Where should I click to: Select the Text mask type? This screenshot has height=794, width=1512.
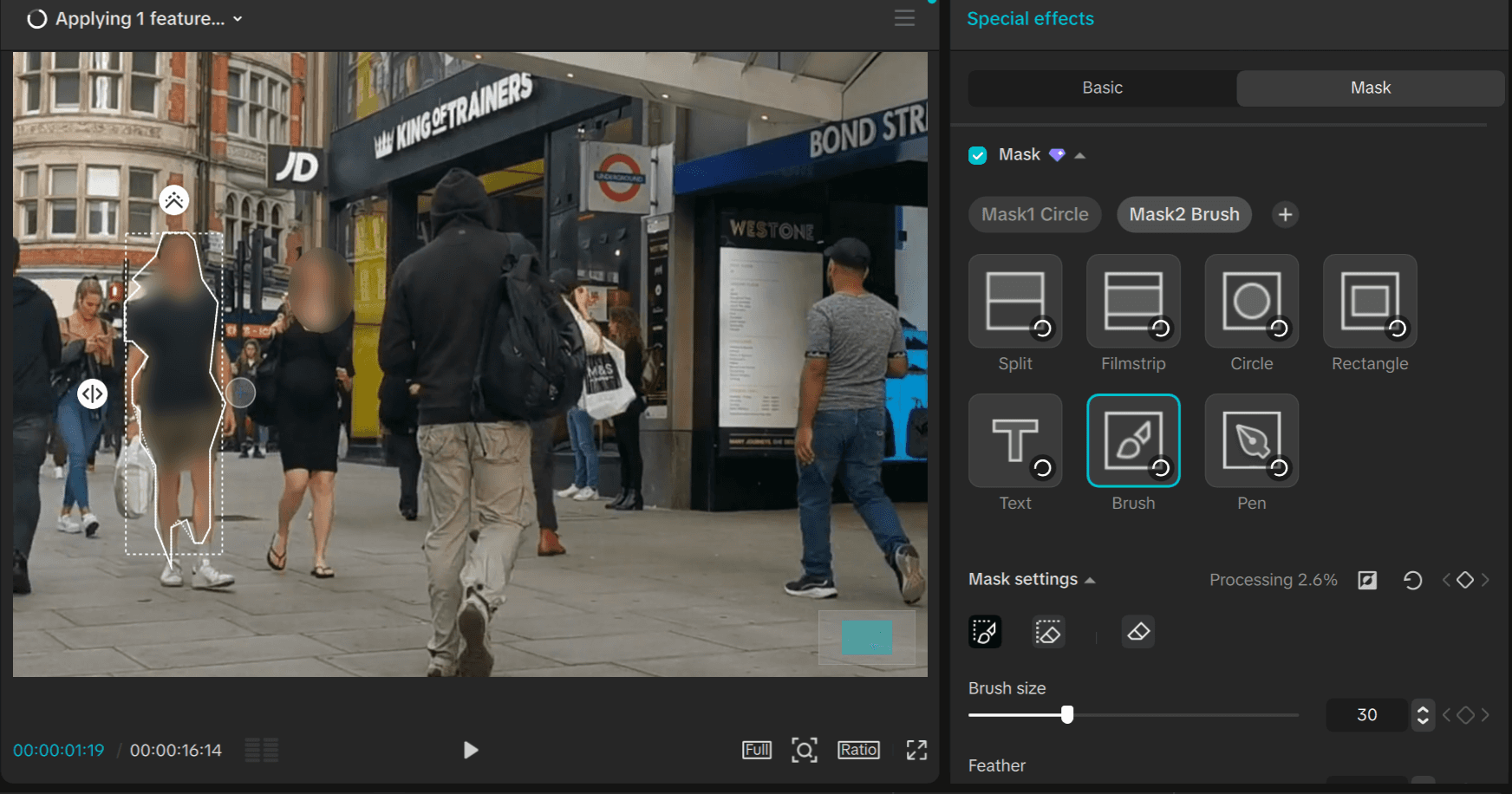click(x=1015, y=441)
